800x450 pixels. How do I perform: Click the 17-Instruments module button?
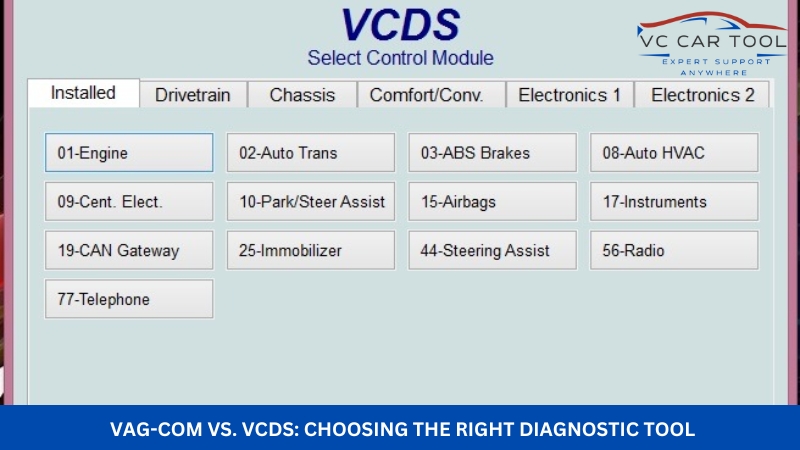pyautogui.click(x=674, y=201)
